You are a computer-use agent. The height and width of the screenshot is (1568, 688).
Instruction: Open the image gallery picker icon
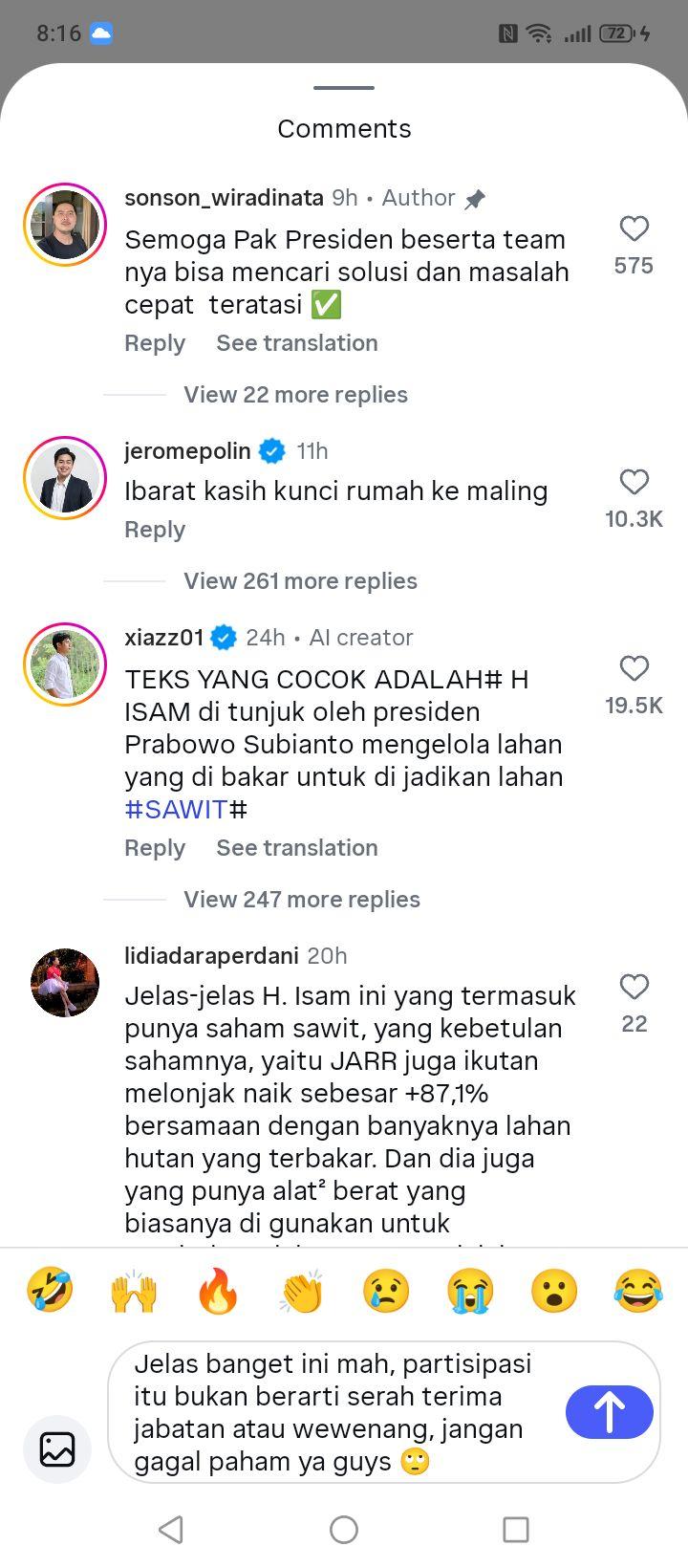(x=57, y=1448)
